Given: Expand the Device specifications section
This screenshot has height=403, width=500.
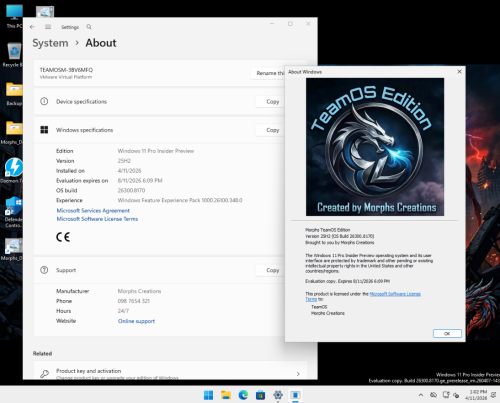Looking at the screenshot, I should [159, 102].
